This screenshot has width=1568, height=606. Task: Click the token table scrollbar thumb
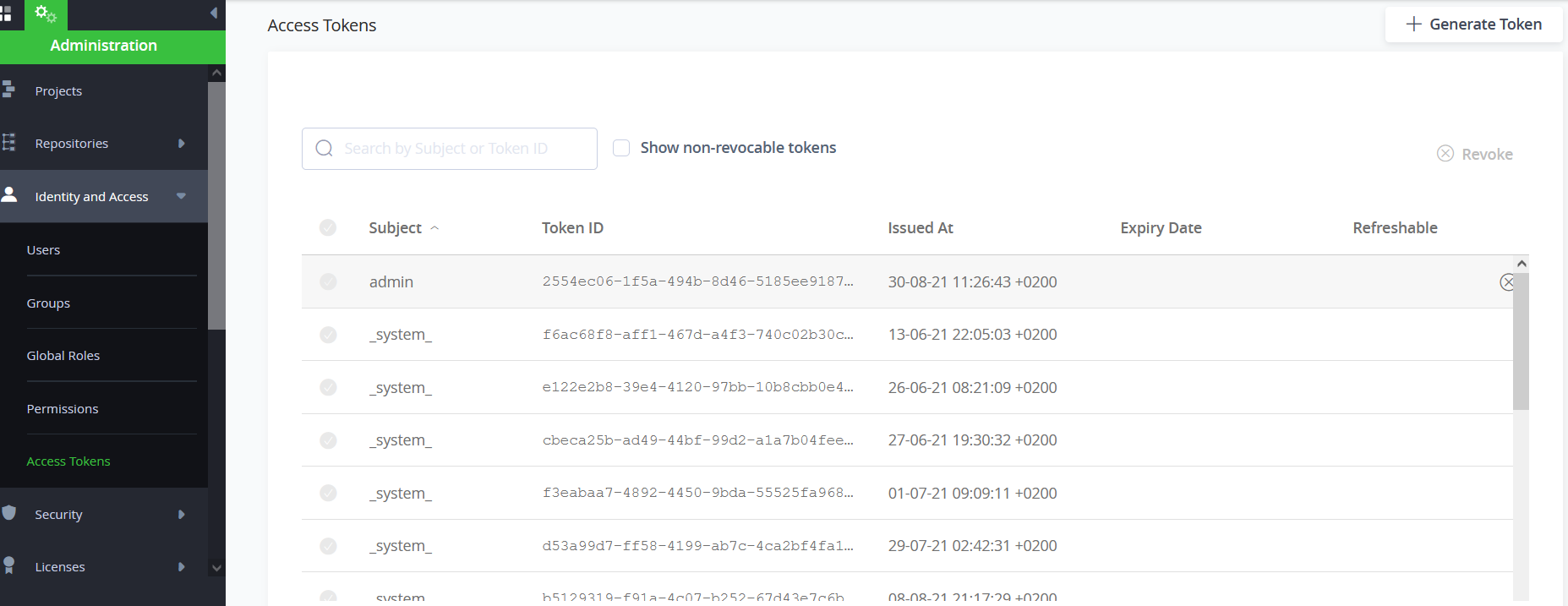tap(1522, 341)
